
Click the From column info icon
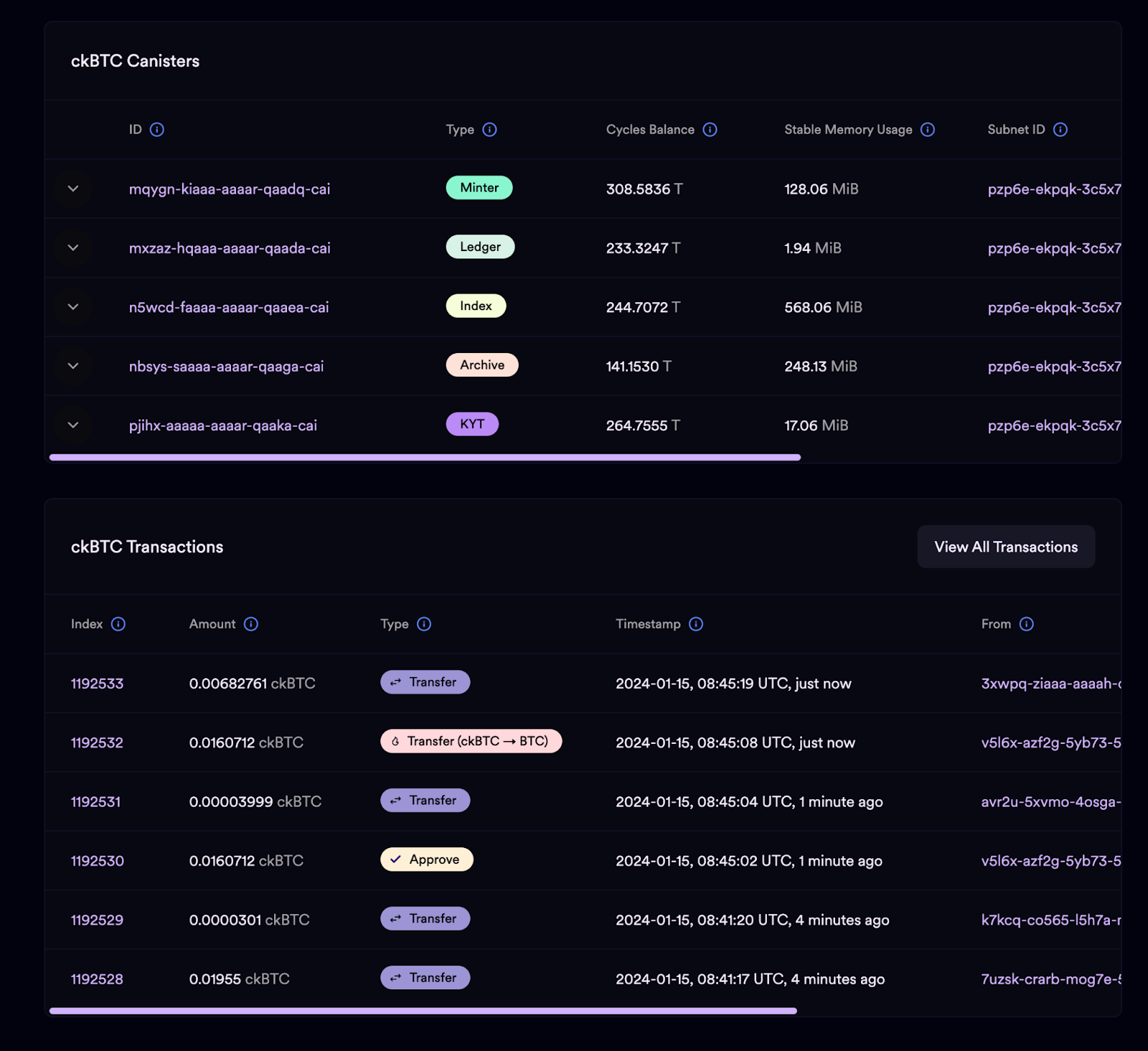(1027, 624)
